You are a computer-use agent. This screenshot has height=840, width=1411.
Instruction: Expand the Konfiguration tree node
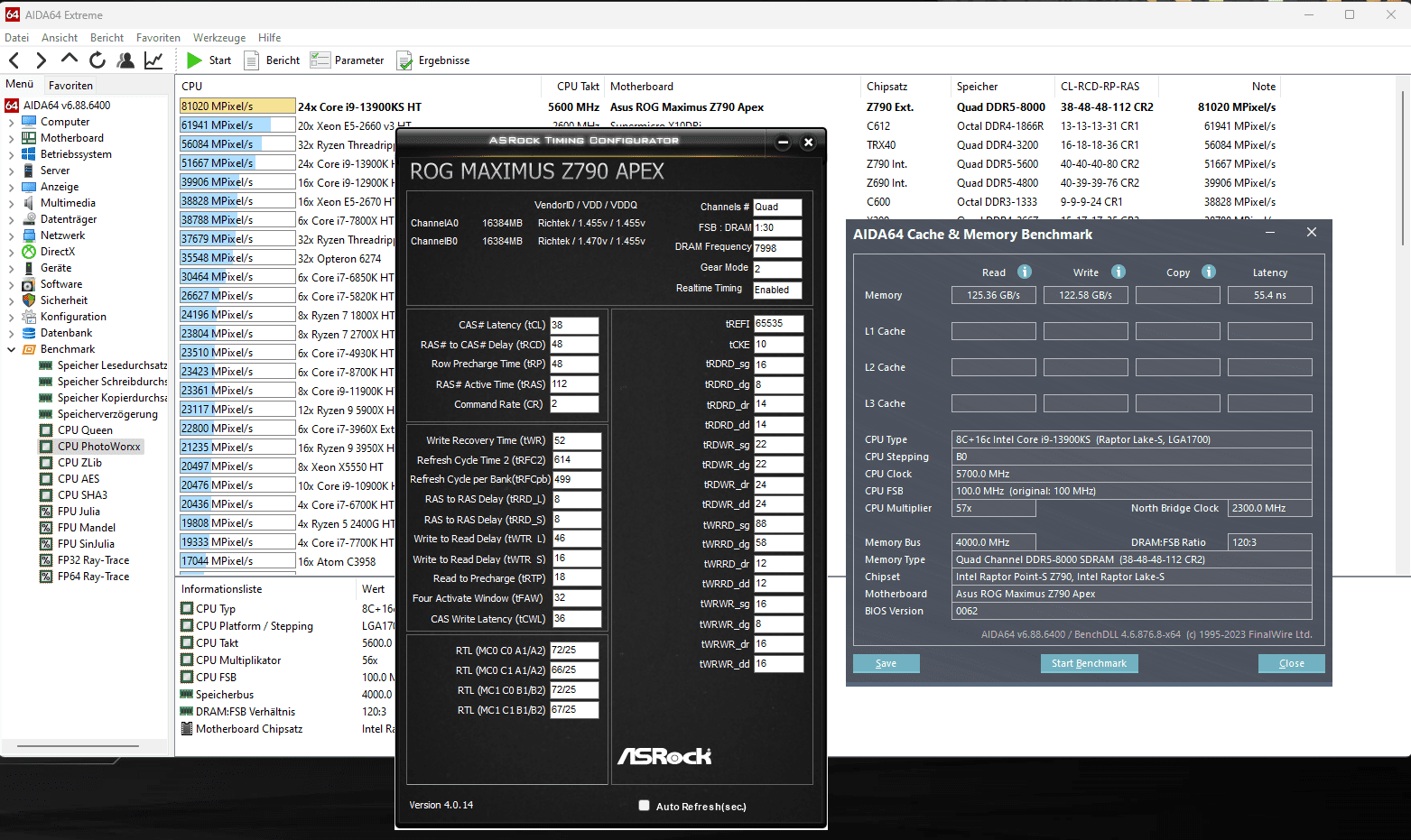tap(11, 317)
